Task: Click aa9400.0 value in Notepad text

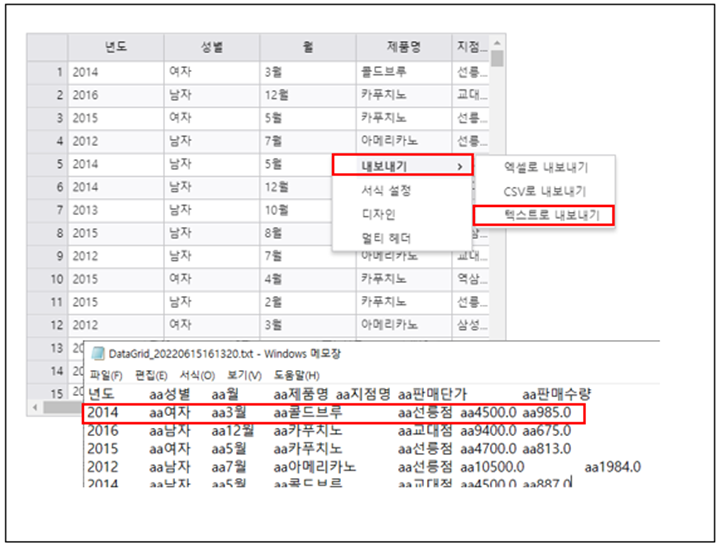Action: 488,431
